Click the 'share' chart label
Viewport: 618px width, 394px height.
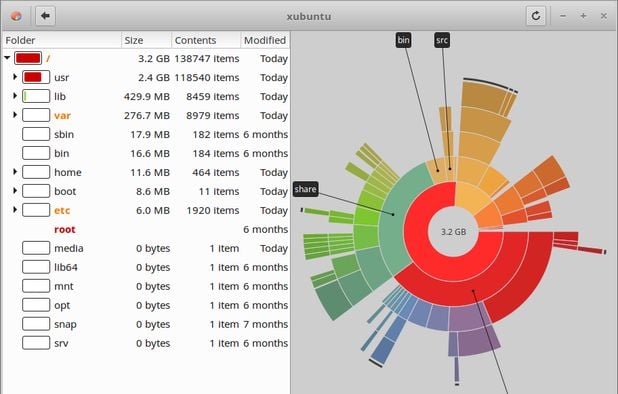point(305,189)
